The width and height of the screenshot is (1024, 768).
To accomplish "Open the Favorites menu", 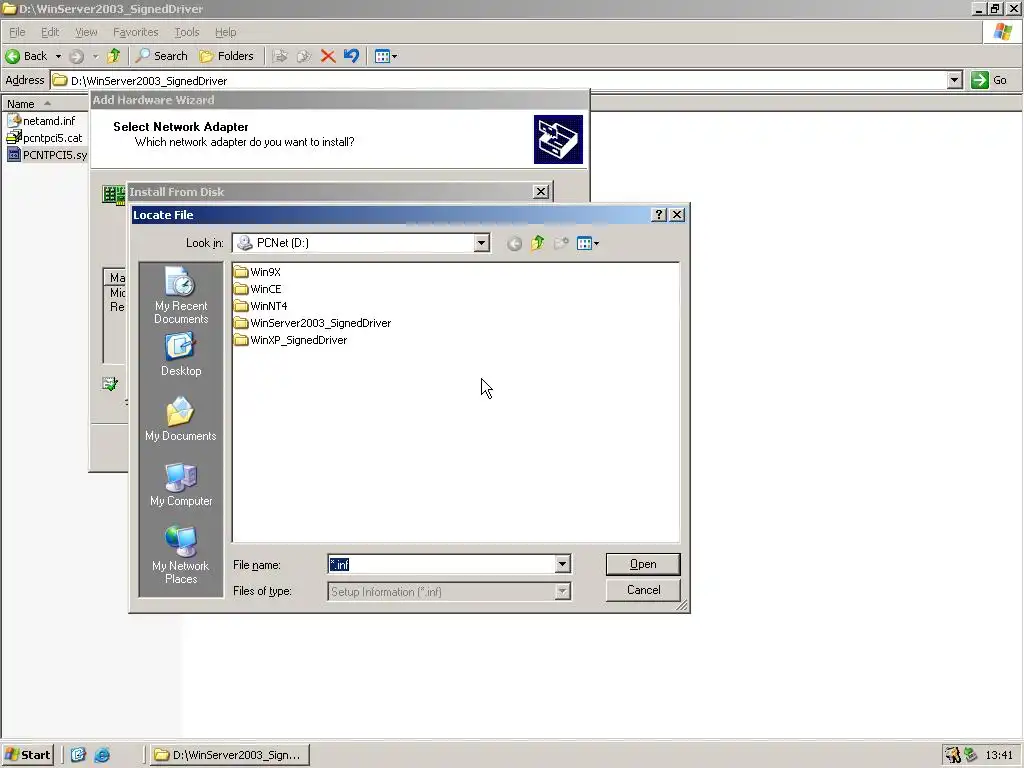I will pyautogui.click(x=135, y=32).
